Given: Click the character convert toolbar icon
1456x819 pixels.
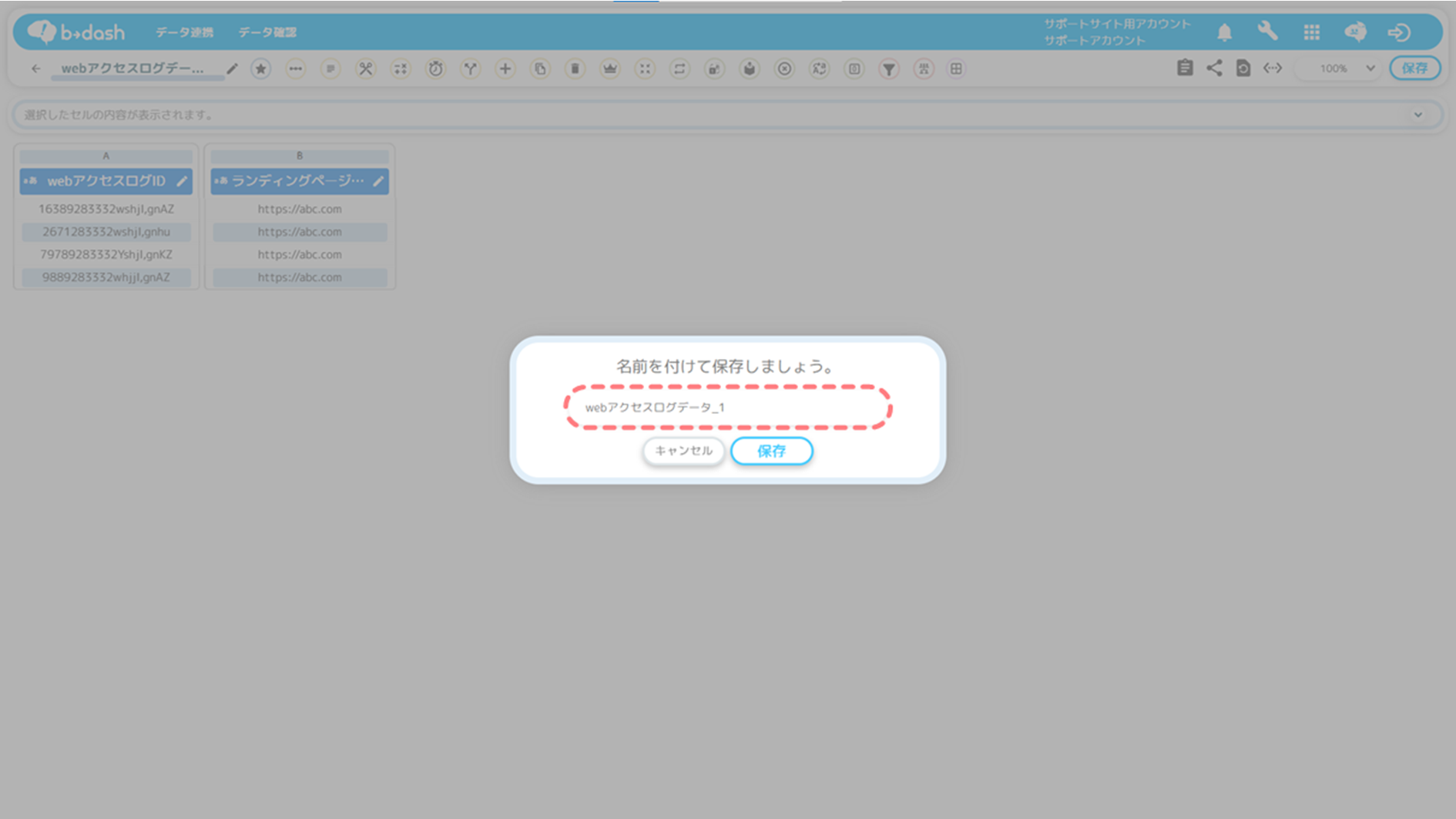Looking at the screenshot, I should tap(819, 69).
